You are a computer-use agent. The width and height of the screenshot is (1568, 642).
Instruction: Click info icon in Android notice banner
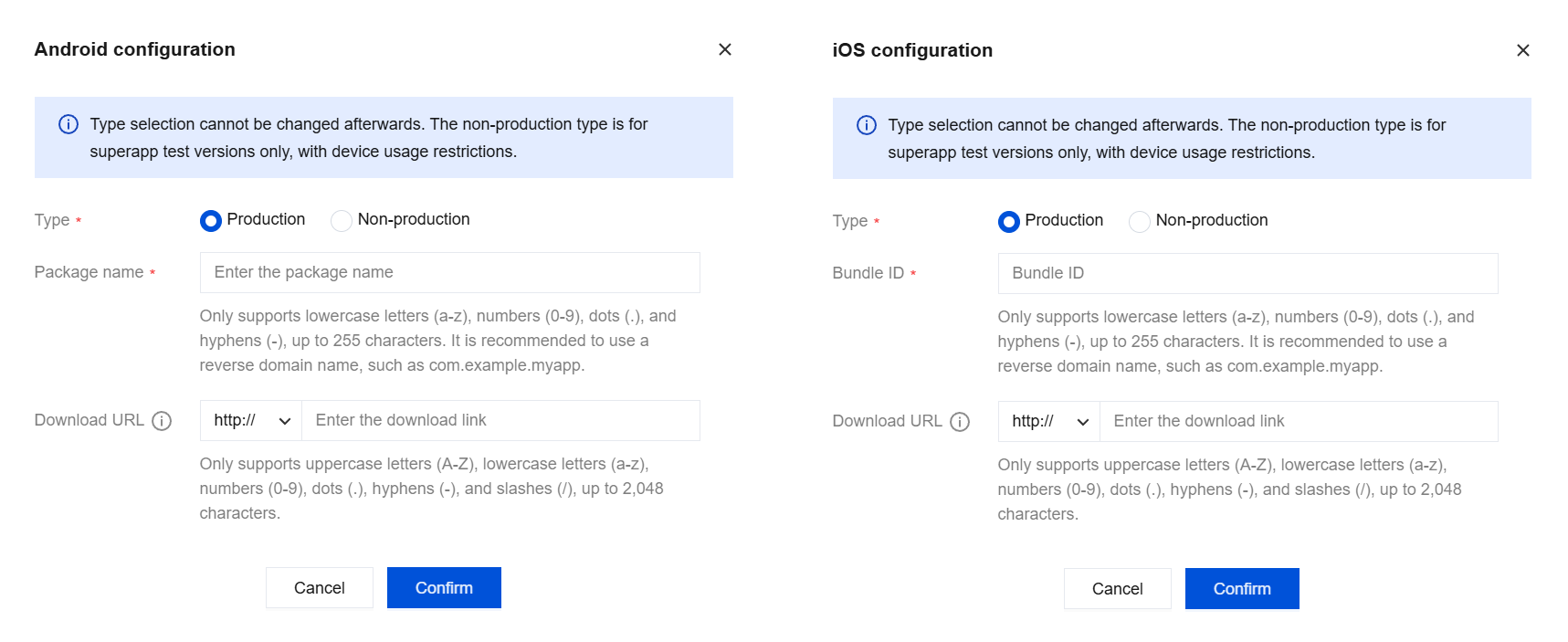[x=68, y=124]
